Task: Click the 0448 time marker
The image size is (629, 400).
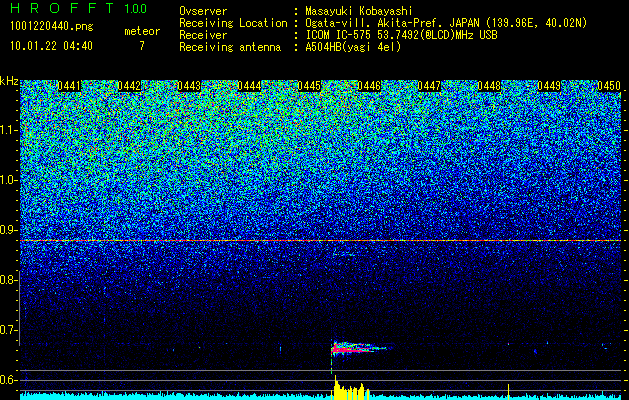Action: click(489, 86)
